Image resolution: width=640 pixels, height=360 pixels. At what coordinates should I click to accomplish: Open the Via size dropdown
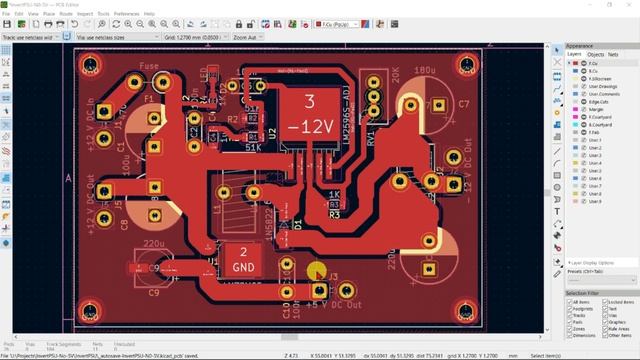click(x=118, y=37)
